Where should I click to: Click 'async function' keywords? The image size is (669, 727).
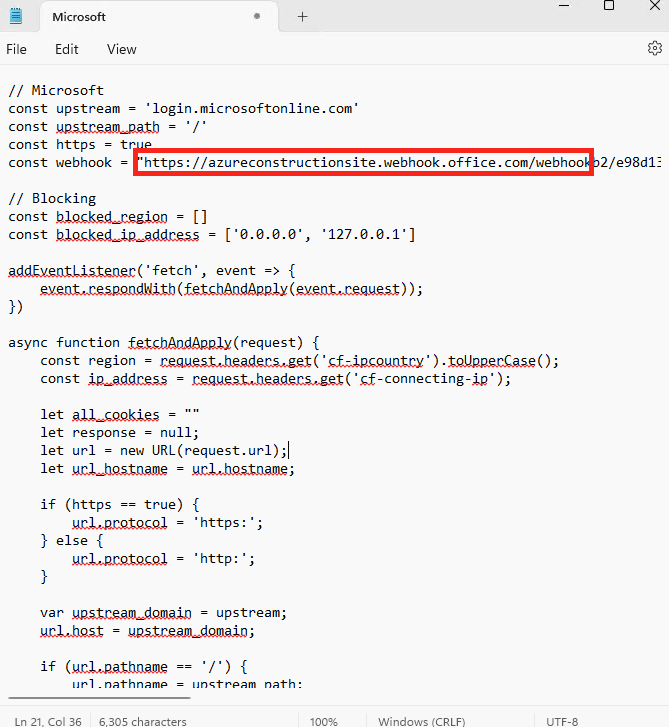pos(64,343)
